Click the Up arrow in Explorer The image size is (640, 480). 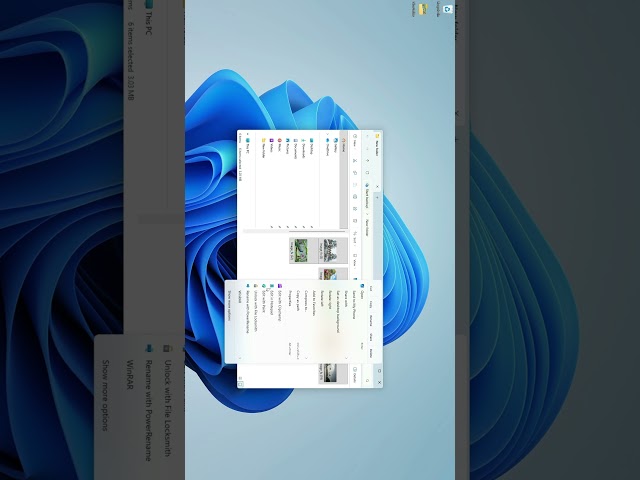(367, 160)
